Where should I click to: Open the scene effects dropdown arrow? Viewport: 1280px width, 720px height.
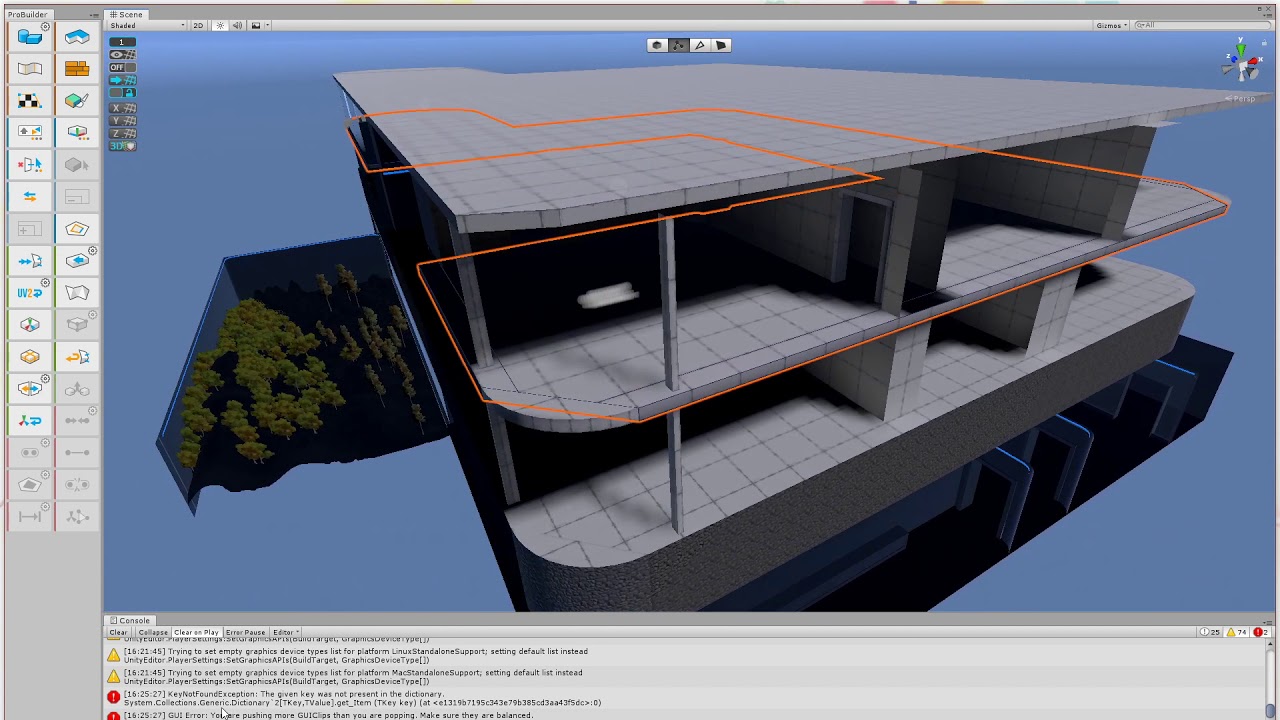[x=267, y=25]
